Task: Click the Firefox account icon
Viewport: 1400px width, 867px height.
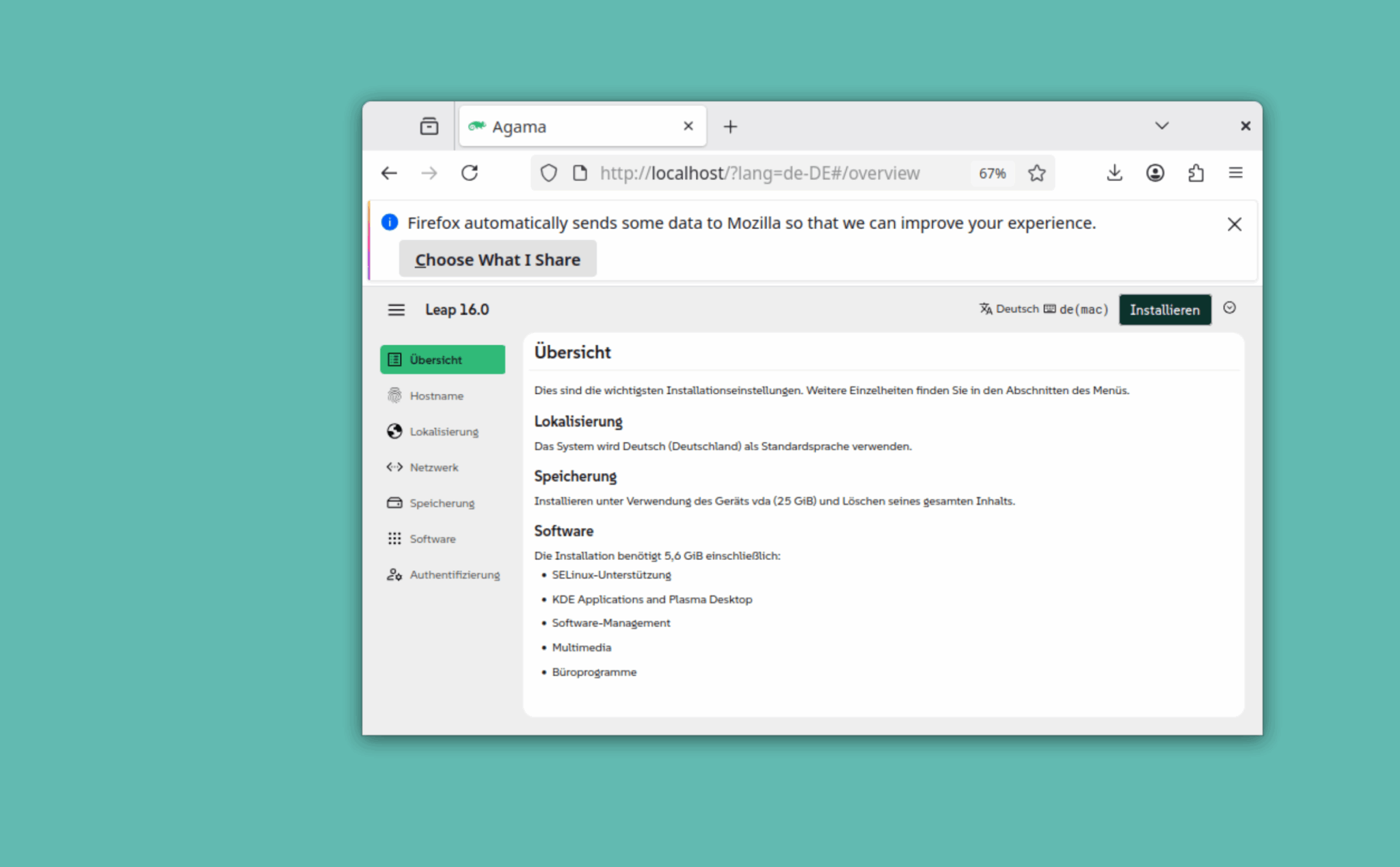Action: (x=1155, y=173)
